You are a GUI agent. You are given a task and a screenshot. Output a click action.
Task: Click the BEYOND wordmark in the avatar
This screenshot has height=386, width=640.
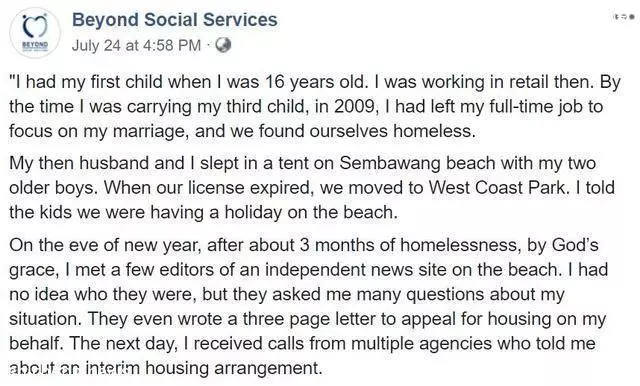[x=35, y=44]
